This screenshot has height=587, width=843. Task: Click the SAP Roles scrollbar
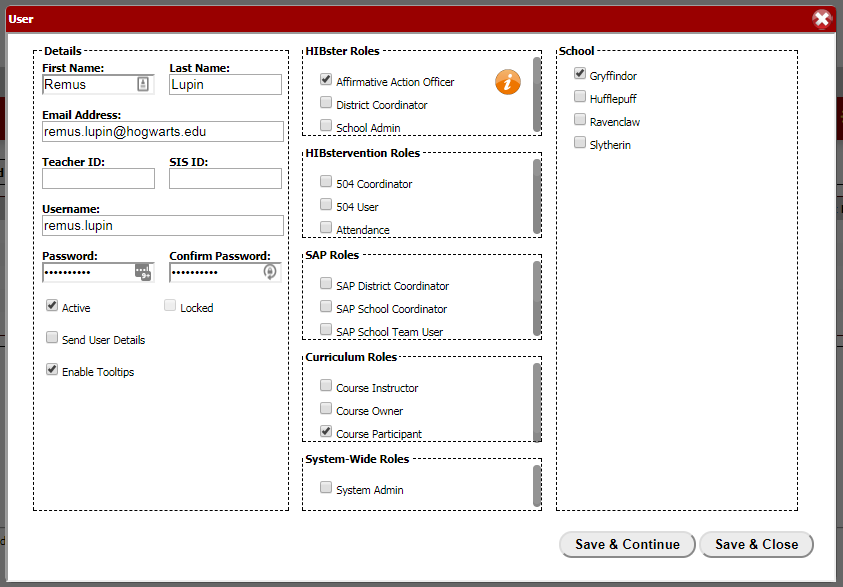pyautogui.click(x=537, y=298)
